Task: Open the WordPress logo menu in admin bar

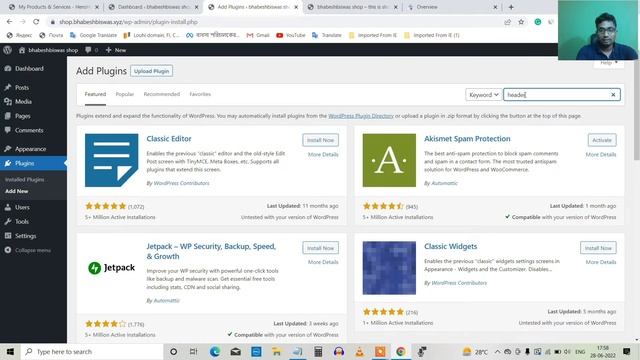Action: (x=7, y=50)
